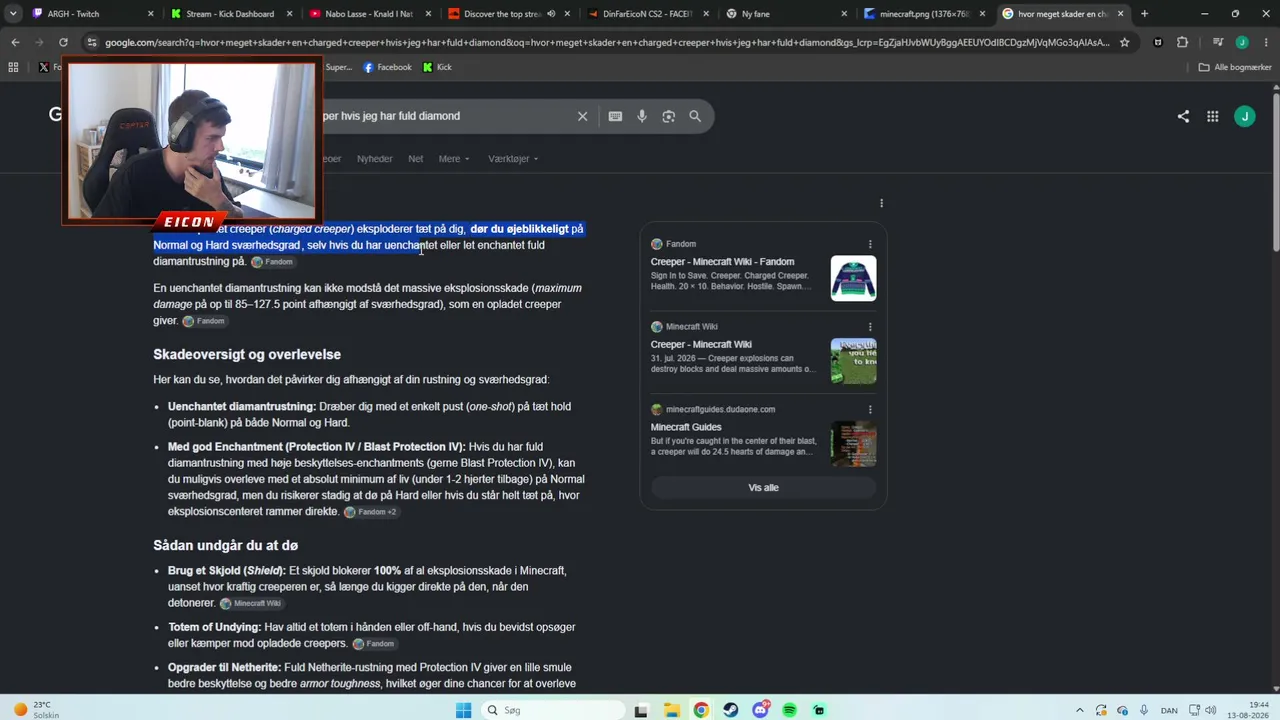This screenshot has height=720, width=1280.
Task: Switch to DinFarEicoN CS2 FACEIT tab
Action: [645, 14]
